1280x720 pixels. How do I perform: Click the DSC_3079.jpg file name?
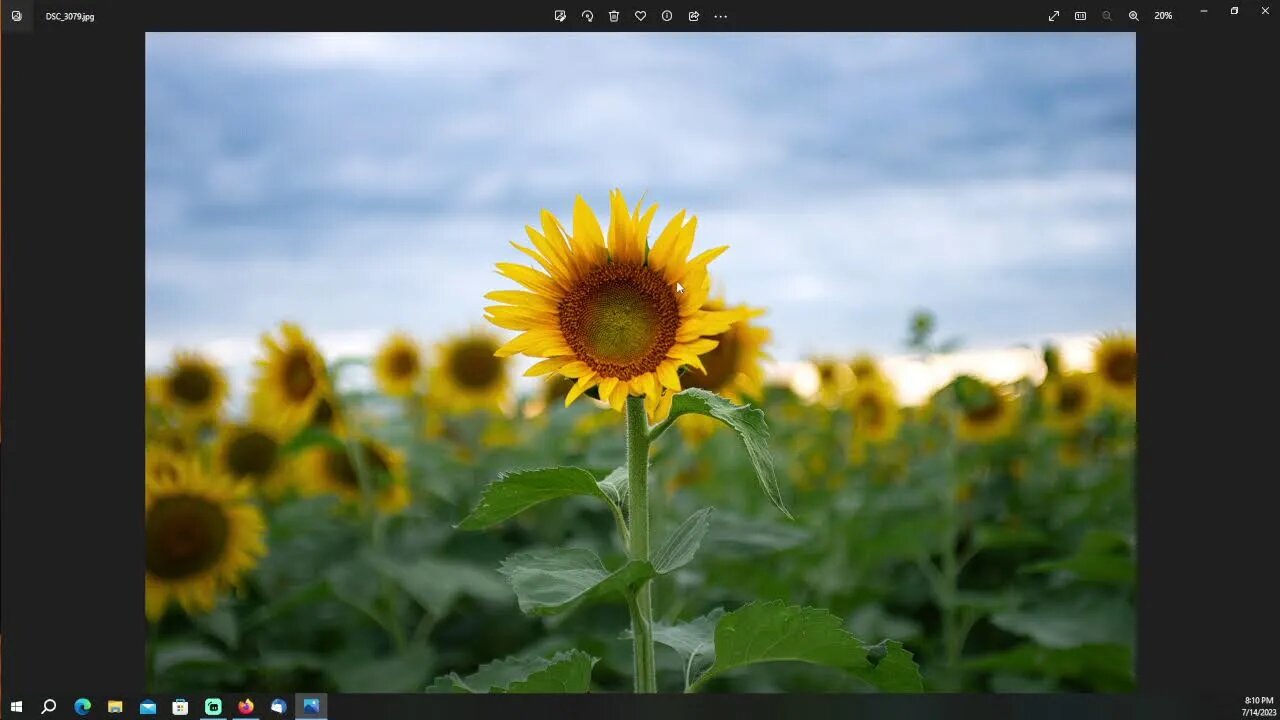(x=70, y=17)
